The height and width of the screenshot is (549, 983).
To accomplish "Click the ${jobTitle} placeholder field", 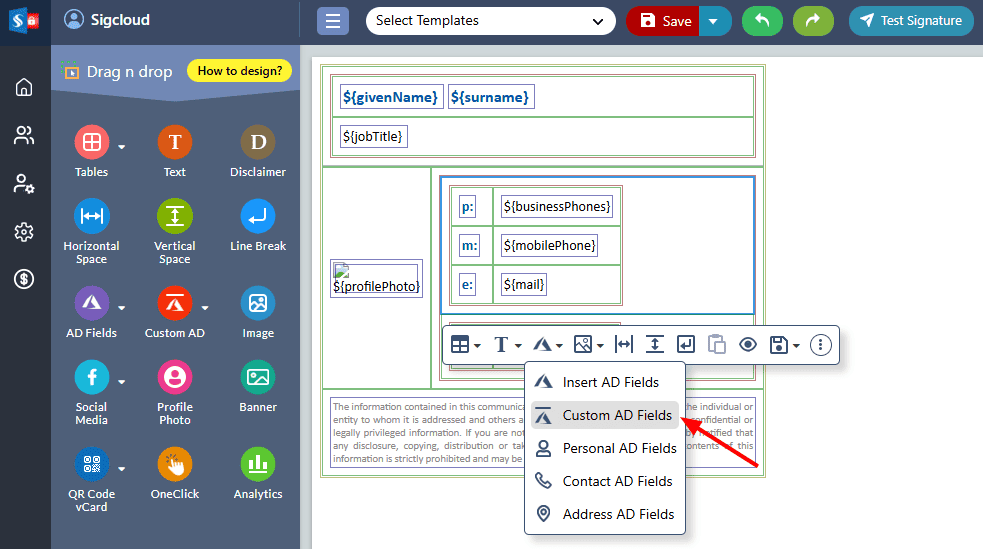I will coord(374,136).
